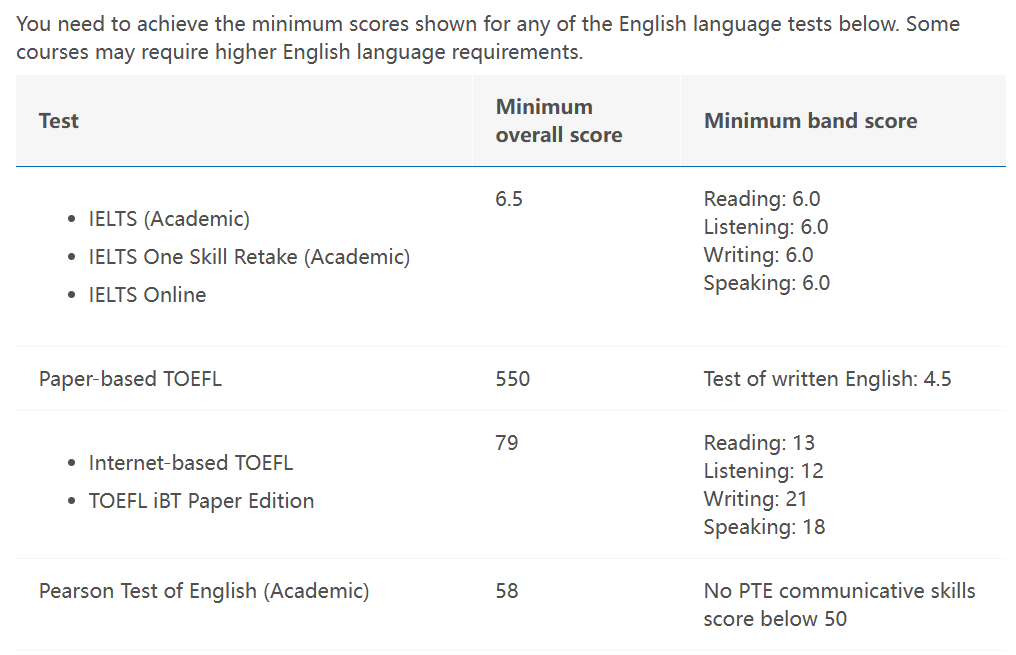Click the "Speaking: 6.0" band score
Screen dimensions: 1016x655
point(766,283)
